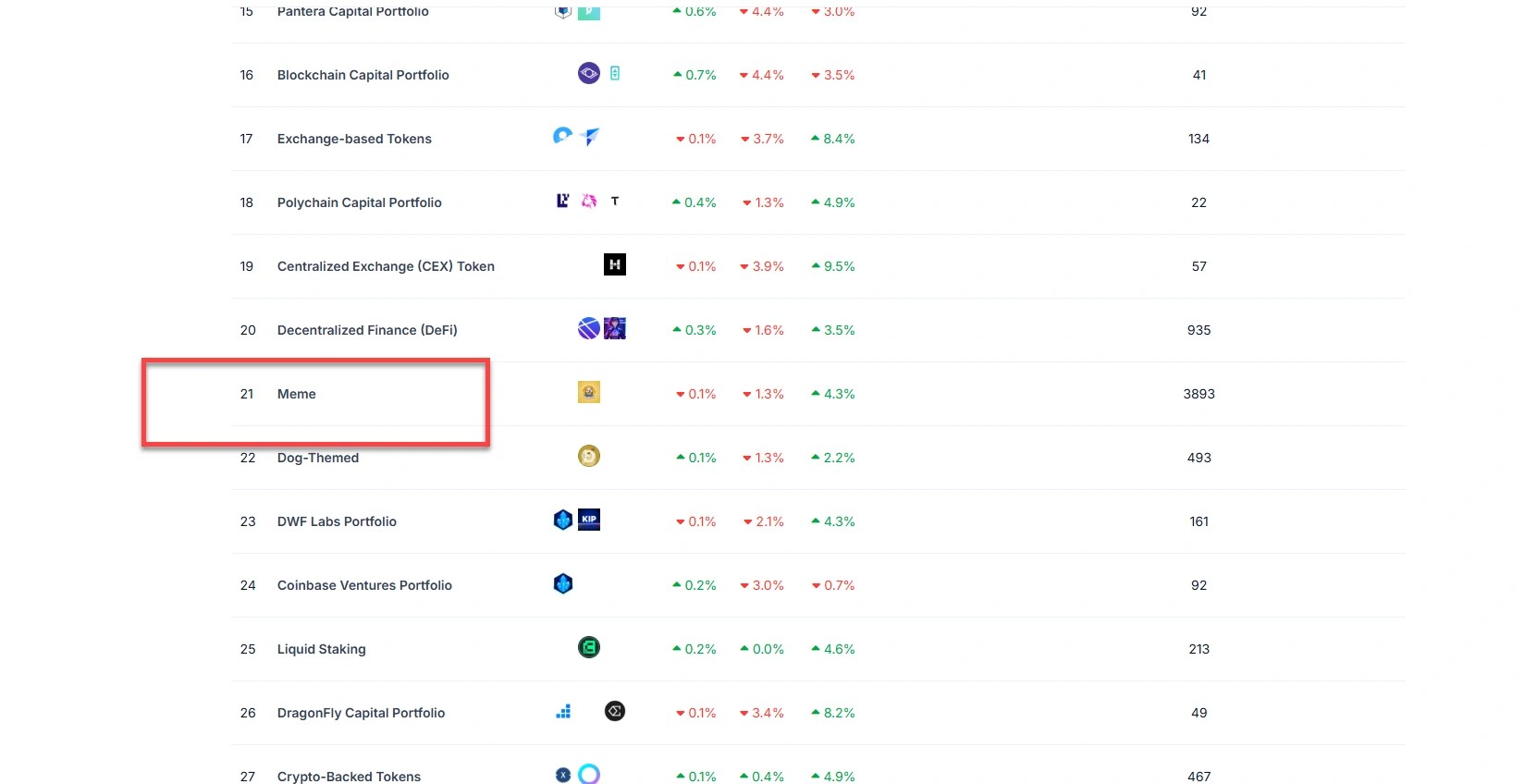The width and height of the screenshot is (1537, 784).
Task: Go to Polychain Capital Portfolio category
Action: pyautogui.click(x=360, y=202)
